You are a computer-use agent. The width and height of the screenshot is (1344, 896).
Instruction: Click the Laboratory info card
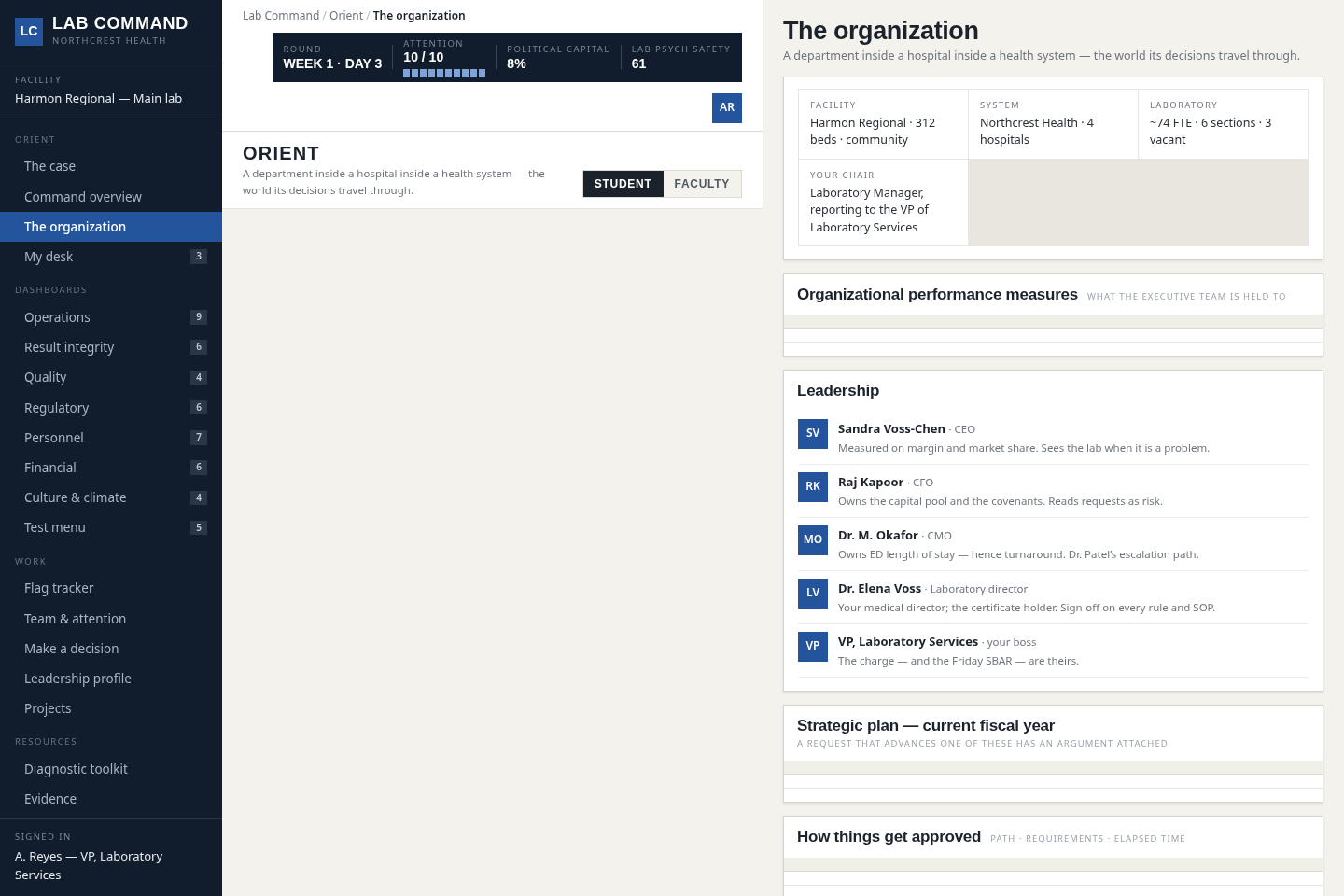[x=1223, y=124]
